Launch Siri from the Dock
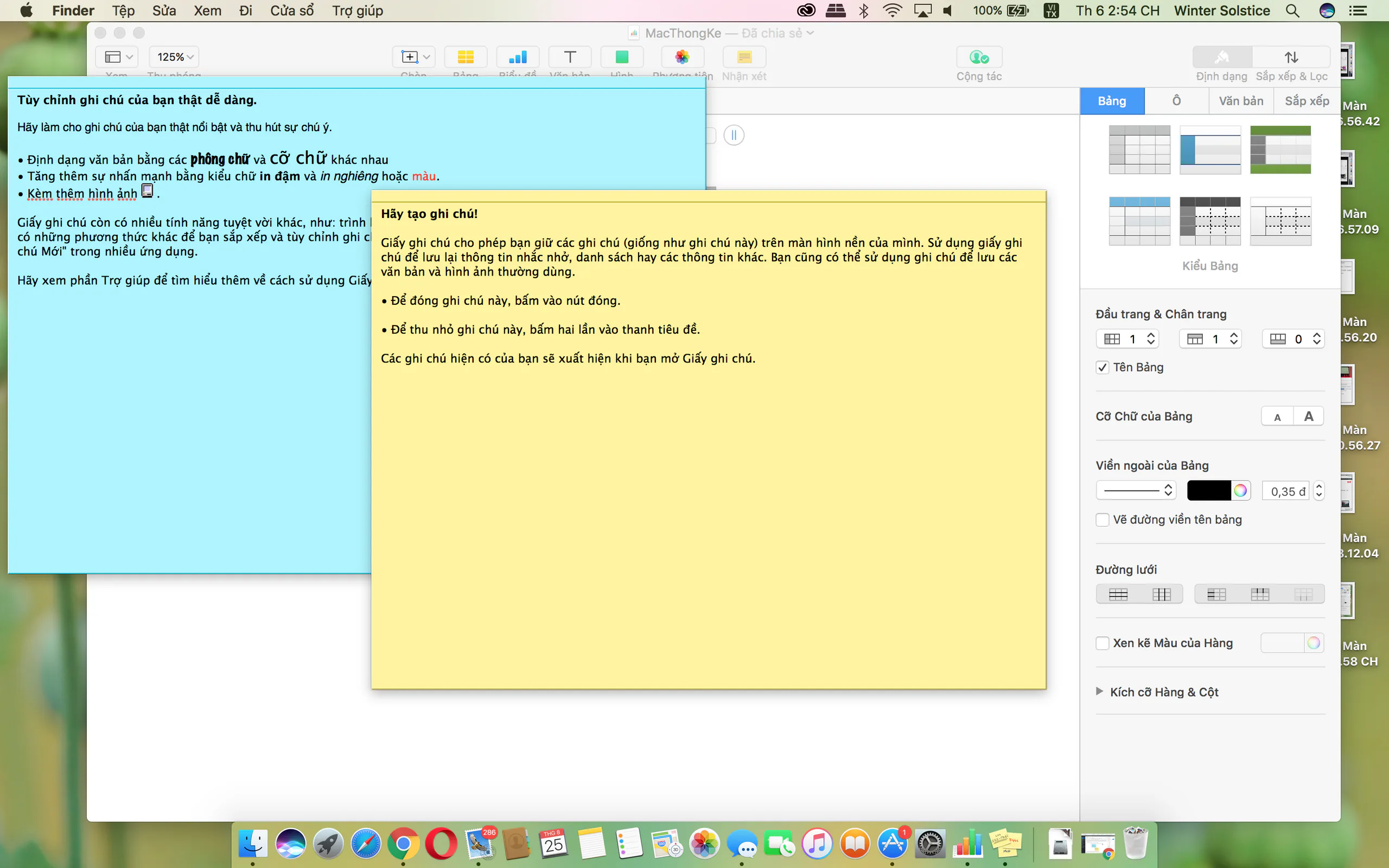This screenshot has height=868, width=1389. point(290,843)
